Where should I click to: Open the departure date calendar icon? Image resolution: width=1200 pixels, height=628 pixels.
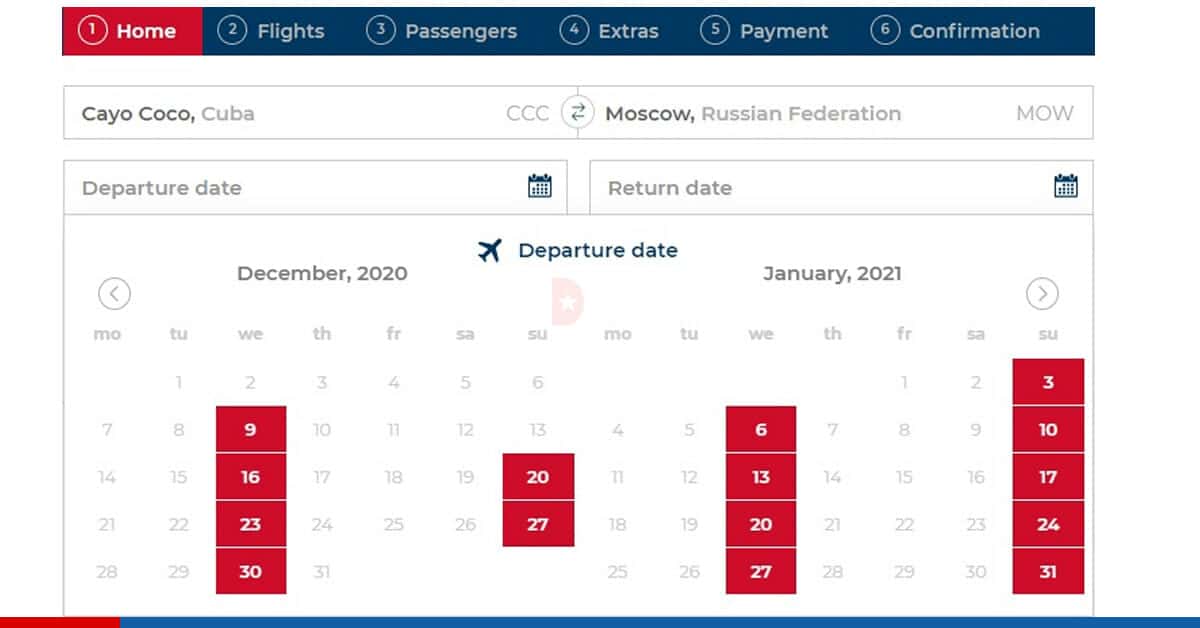540,186
